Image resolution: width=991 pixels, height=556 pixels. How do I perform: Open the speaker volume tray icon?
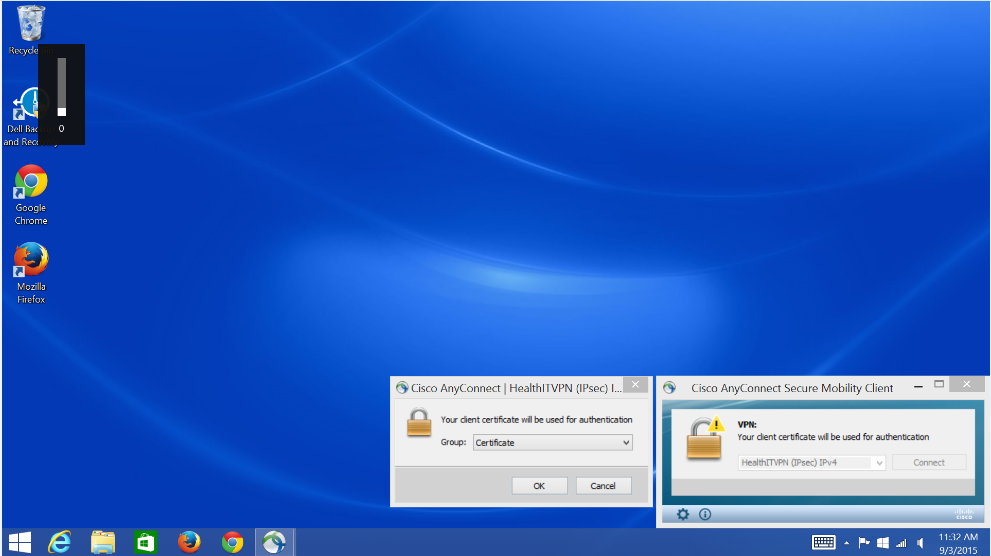(x=921, y=543)
